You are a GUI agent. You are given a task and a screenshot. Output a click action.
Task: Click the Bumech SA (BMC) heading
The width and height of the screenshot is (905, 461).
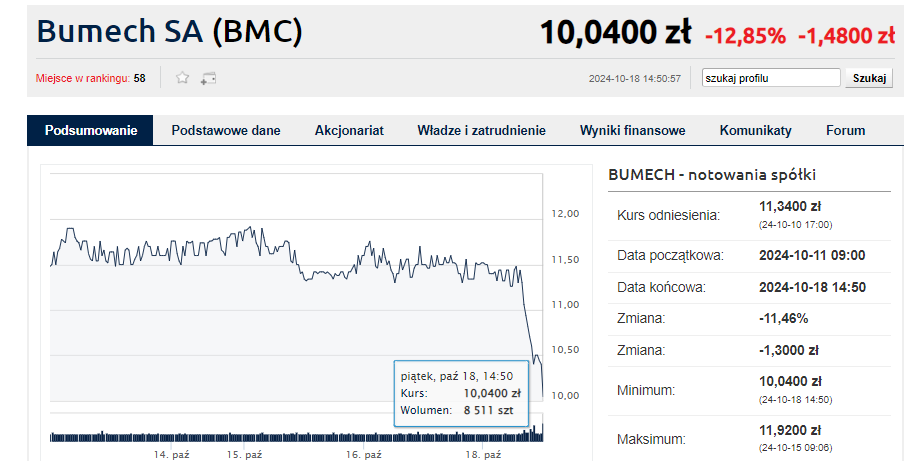170,32
